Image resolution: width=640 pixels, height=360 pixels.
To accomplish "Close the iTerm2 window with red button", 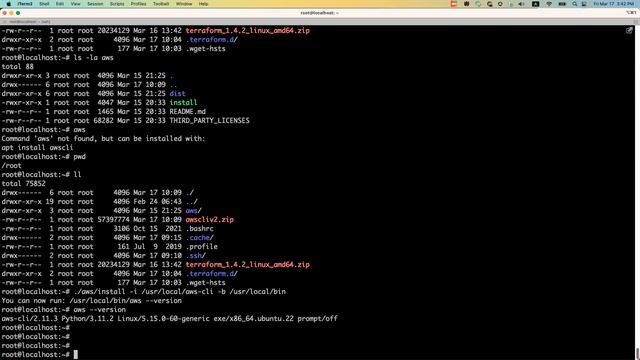I will [x=5, y=13].
